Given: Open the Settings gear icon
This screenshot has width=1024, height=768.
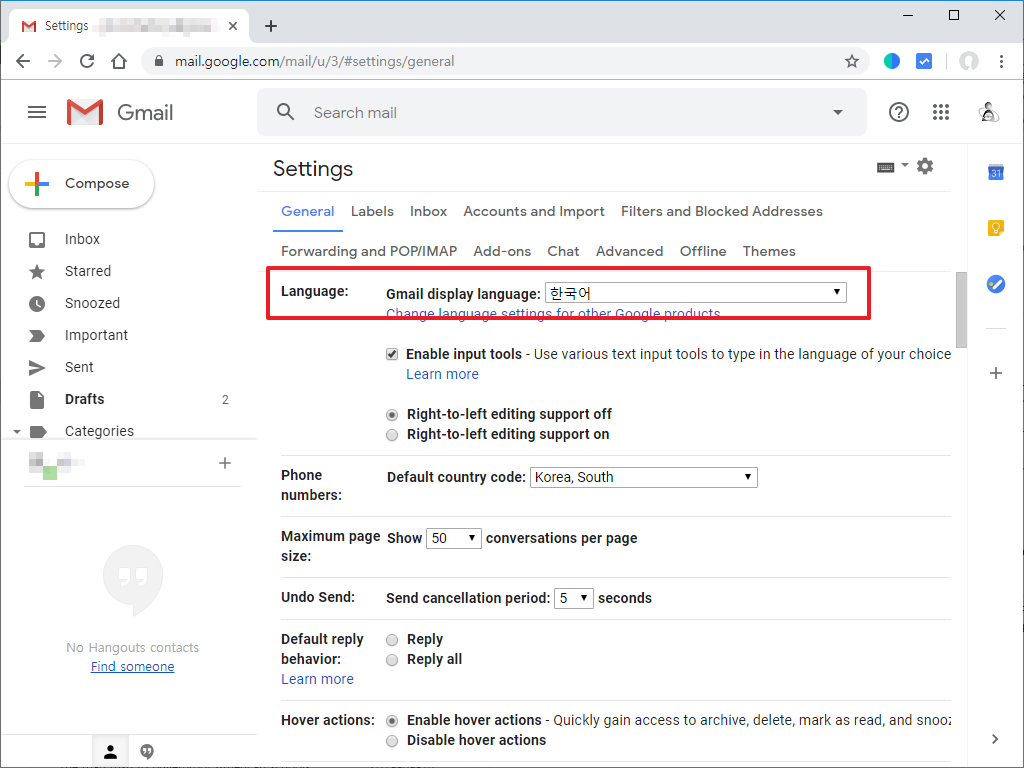Looking at the screenshot, I should point(925,167).
